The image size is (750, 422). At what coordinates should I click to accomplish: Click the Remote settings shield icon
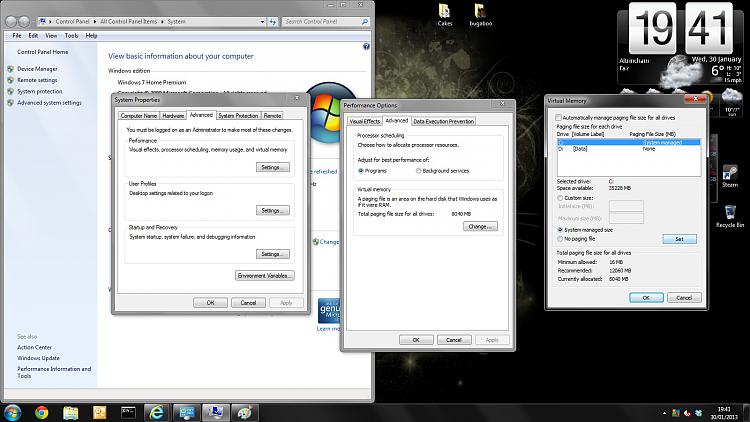(11, 80)
